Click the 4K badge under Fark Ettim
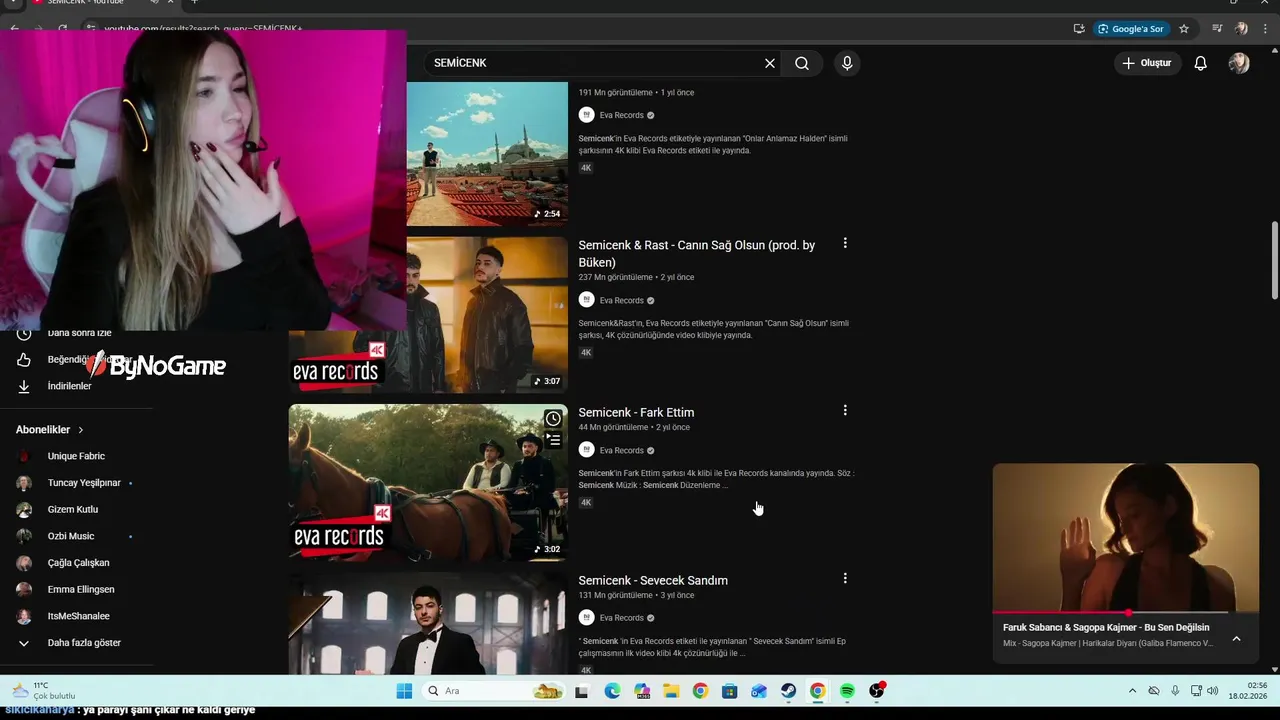 (586, 503)
